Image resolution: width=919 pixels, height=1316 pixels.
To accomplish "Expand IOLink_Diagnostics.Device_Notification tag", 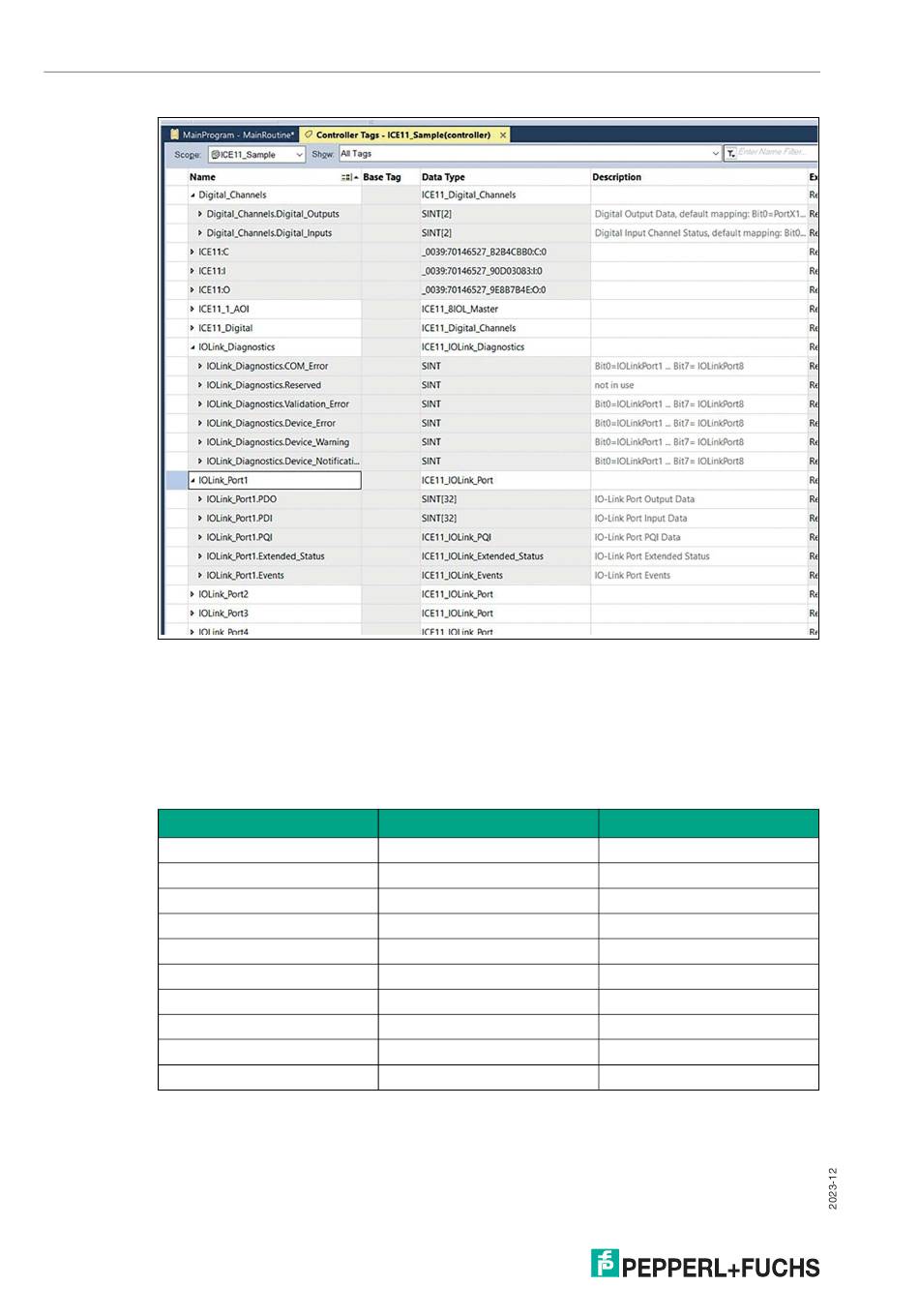I will coord(200,462).
